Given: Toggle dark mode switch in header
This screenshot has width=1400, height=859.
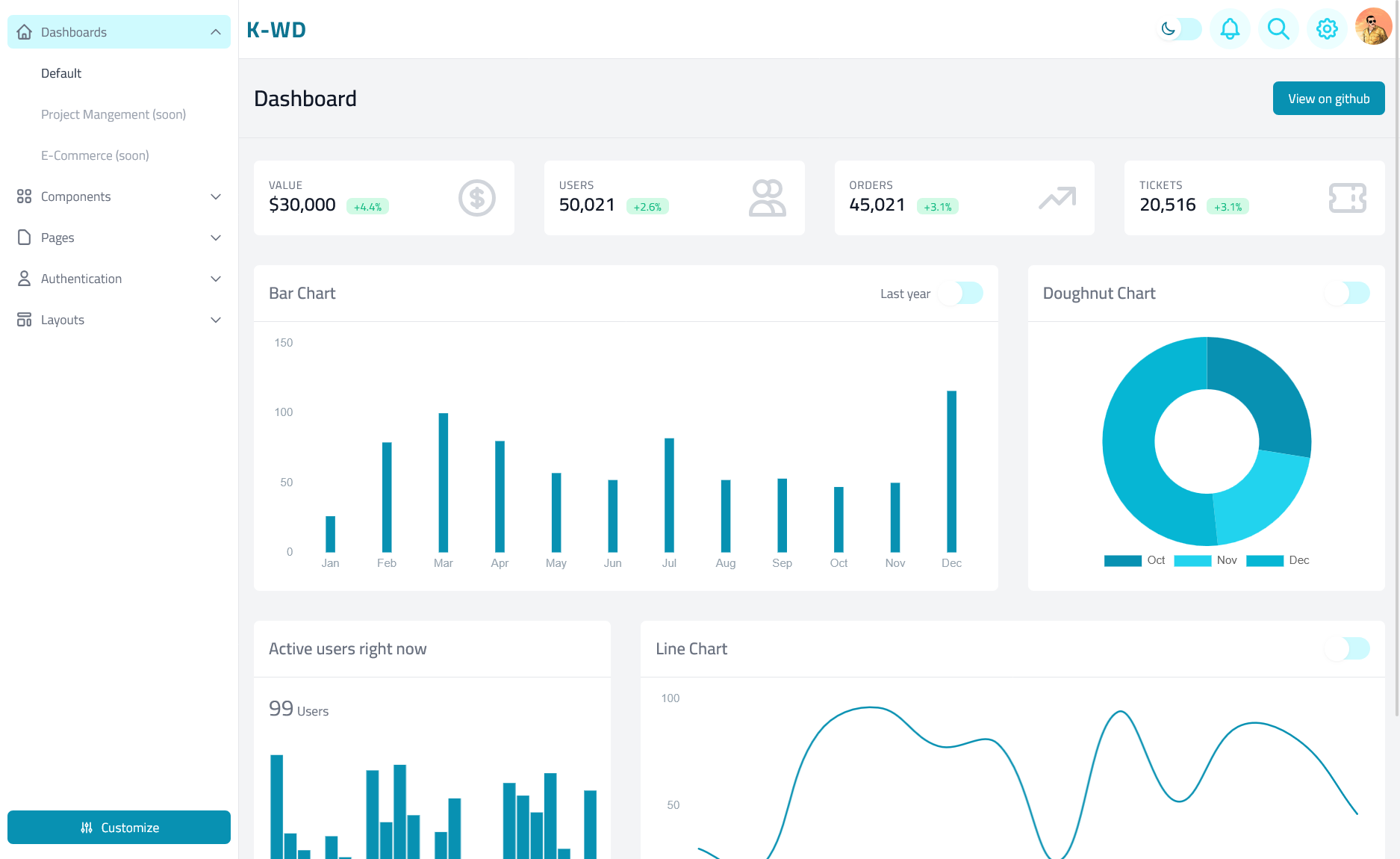Looking at the screenshot, I should [x=1179, y=29].
